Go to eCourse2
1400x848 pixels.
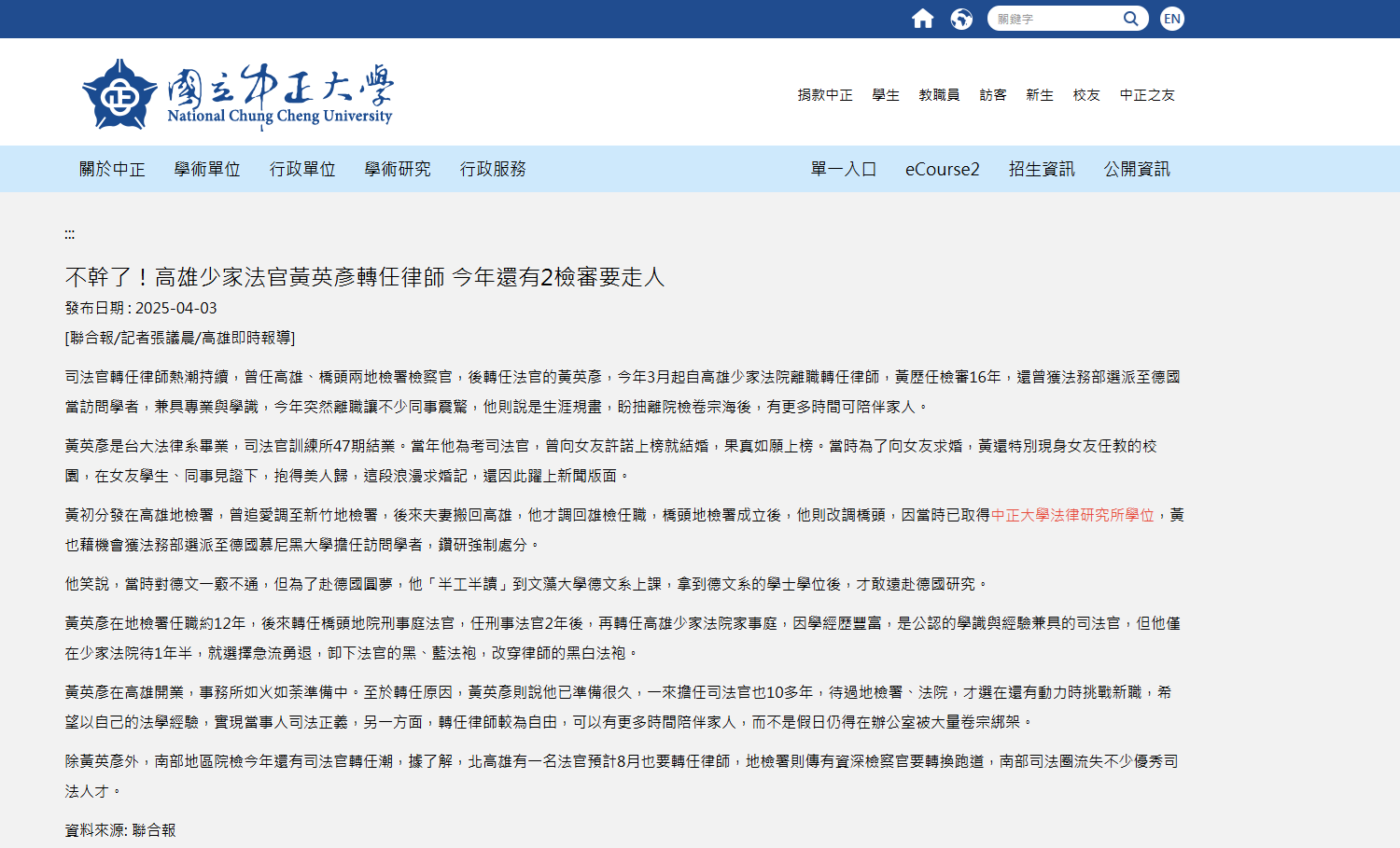click(943, 169)
